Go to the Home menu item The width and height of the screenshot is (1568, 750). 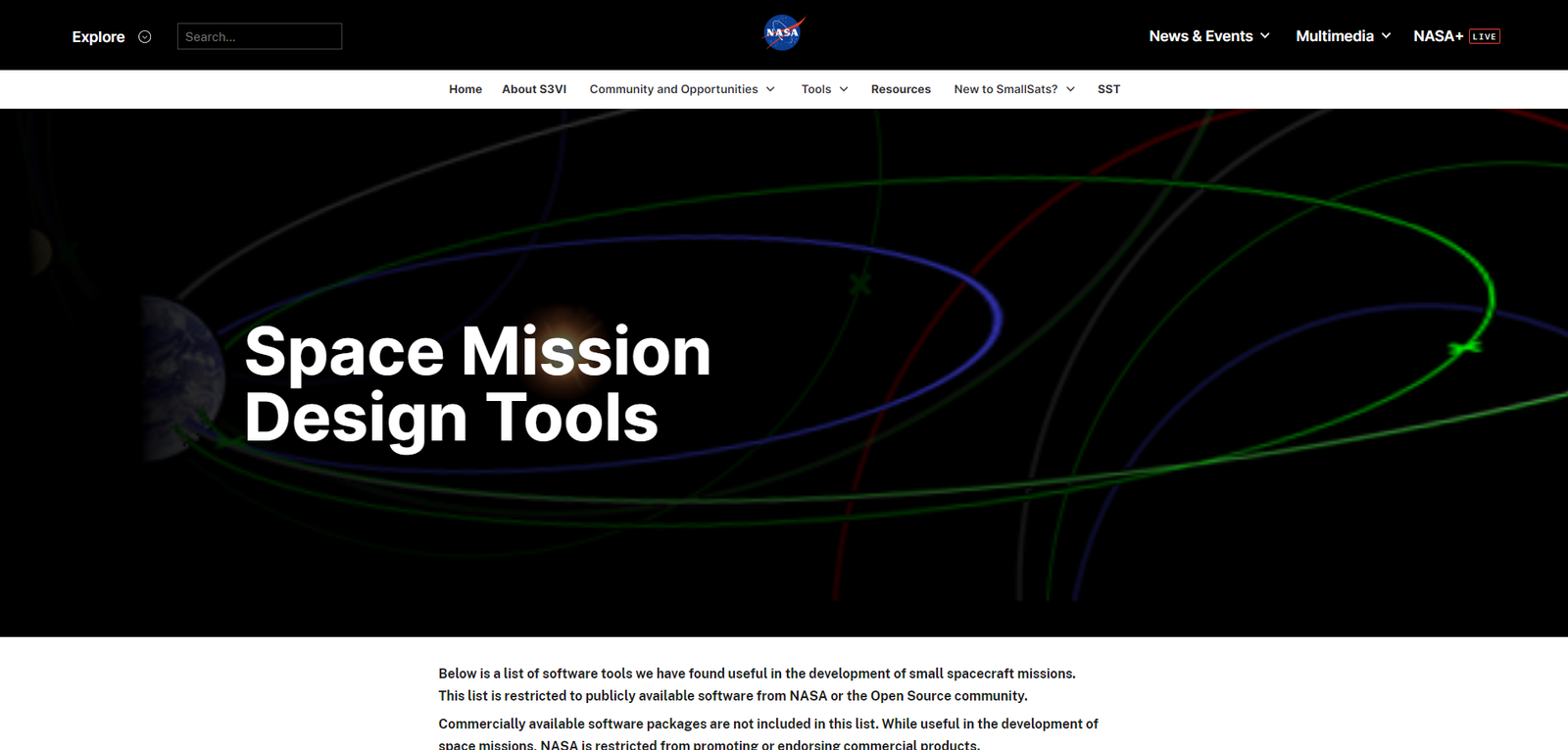point(465,89)
